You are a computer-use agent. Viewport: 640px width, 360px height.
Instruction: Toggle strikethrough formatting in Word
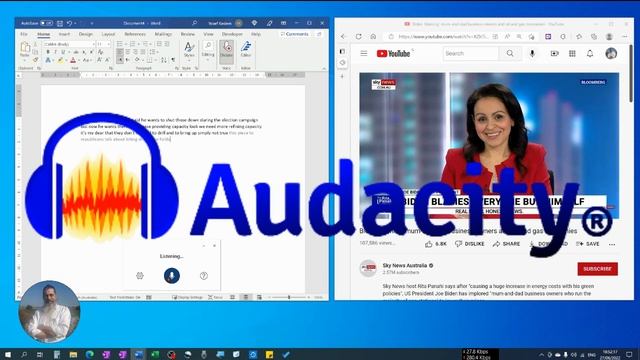click(x=76, y=52)
